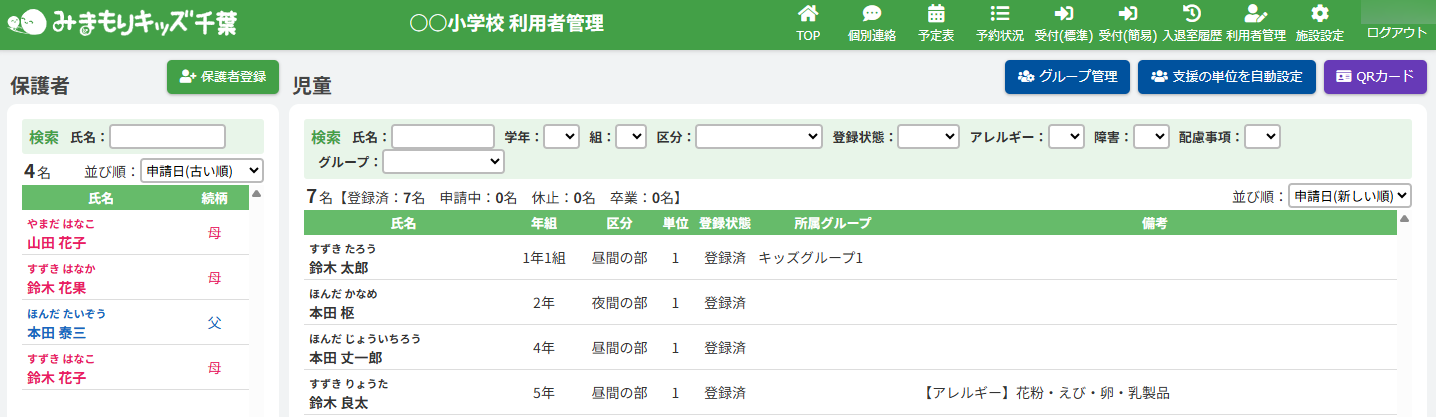Open the 区分 filter dropdown
This screenshot has width=1436, height=417.
[758, 136]
